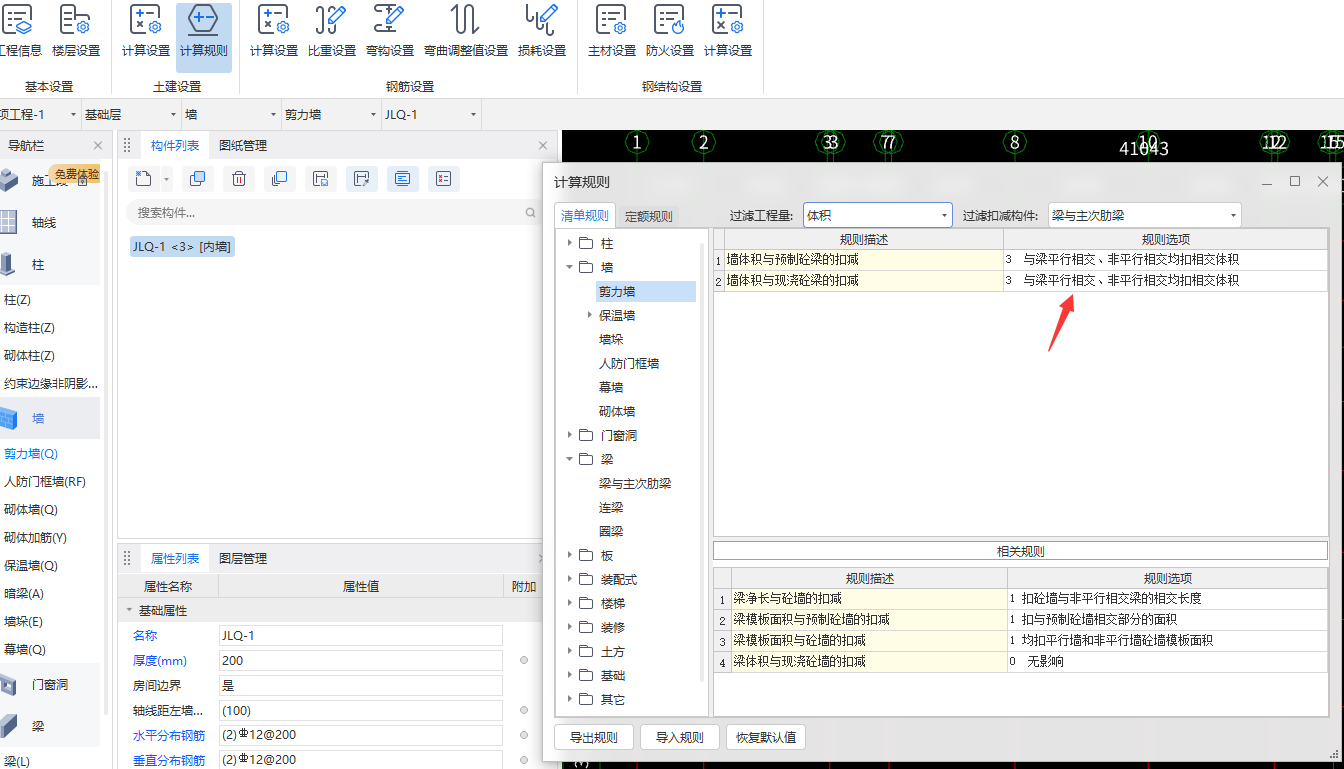Switch to the 图纸管理 tab

pyautogui.click(x=243, y=146)
